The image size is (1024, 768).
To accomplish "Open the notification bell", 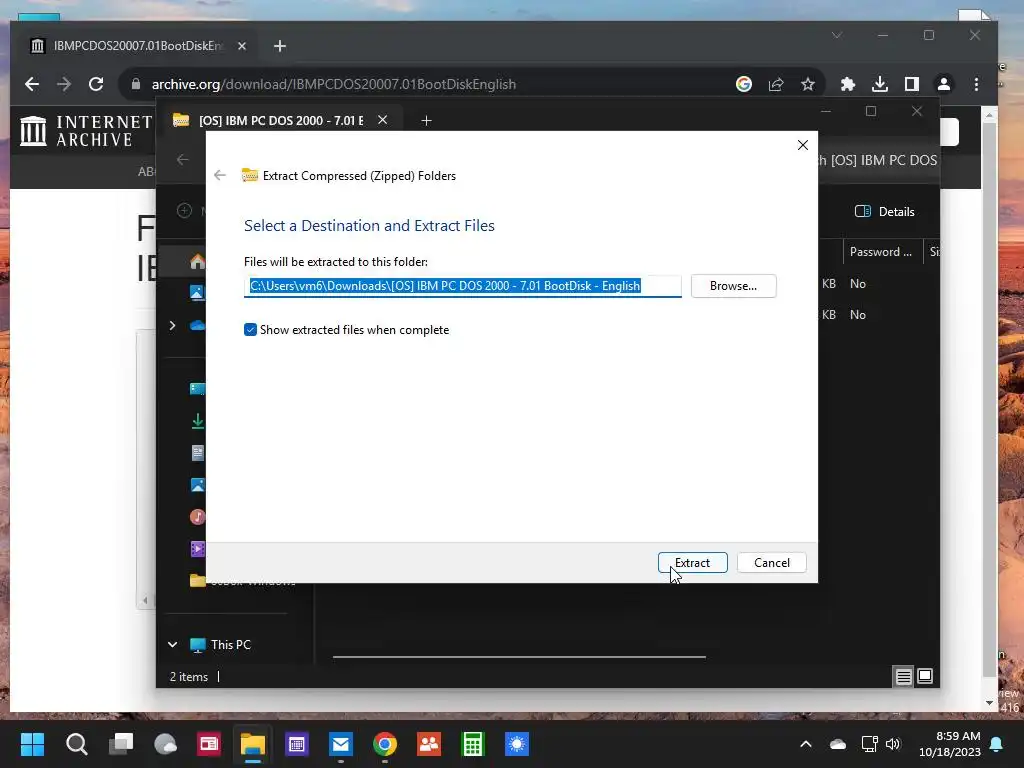I will [x=997, y=744].
